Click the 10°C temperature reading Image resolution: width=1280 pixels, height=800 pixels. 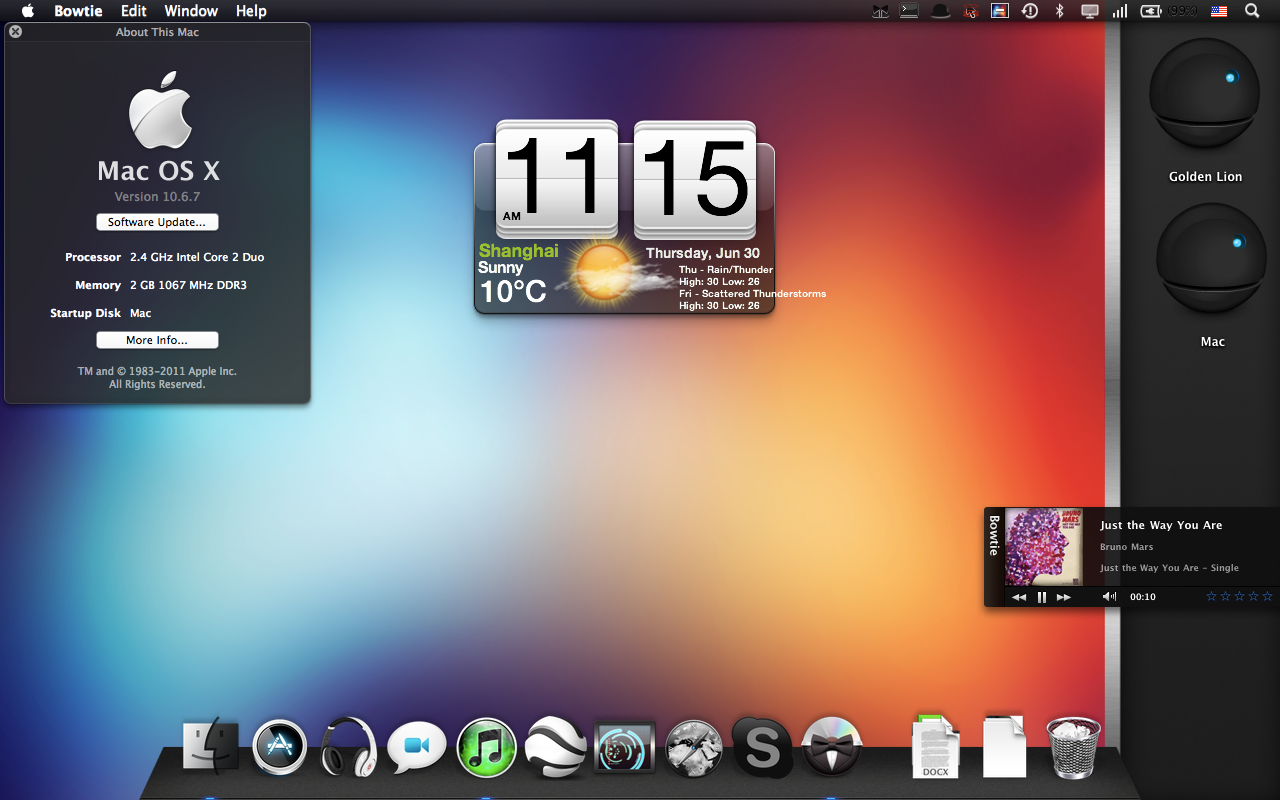click(x=513, y=291)
